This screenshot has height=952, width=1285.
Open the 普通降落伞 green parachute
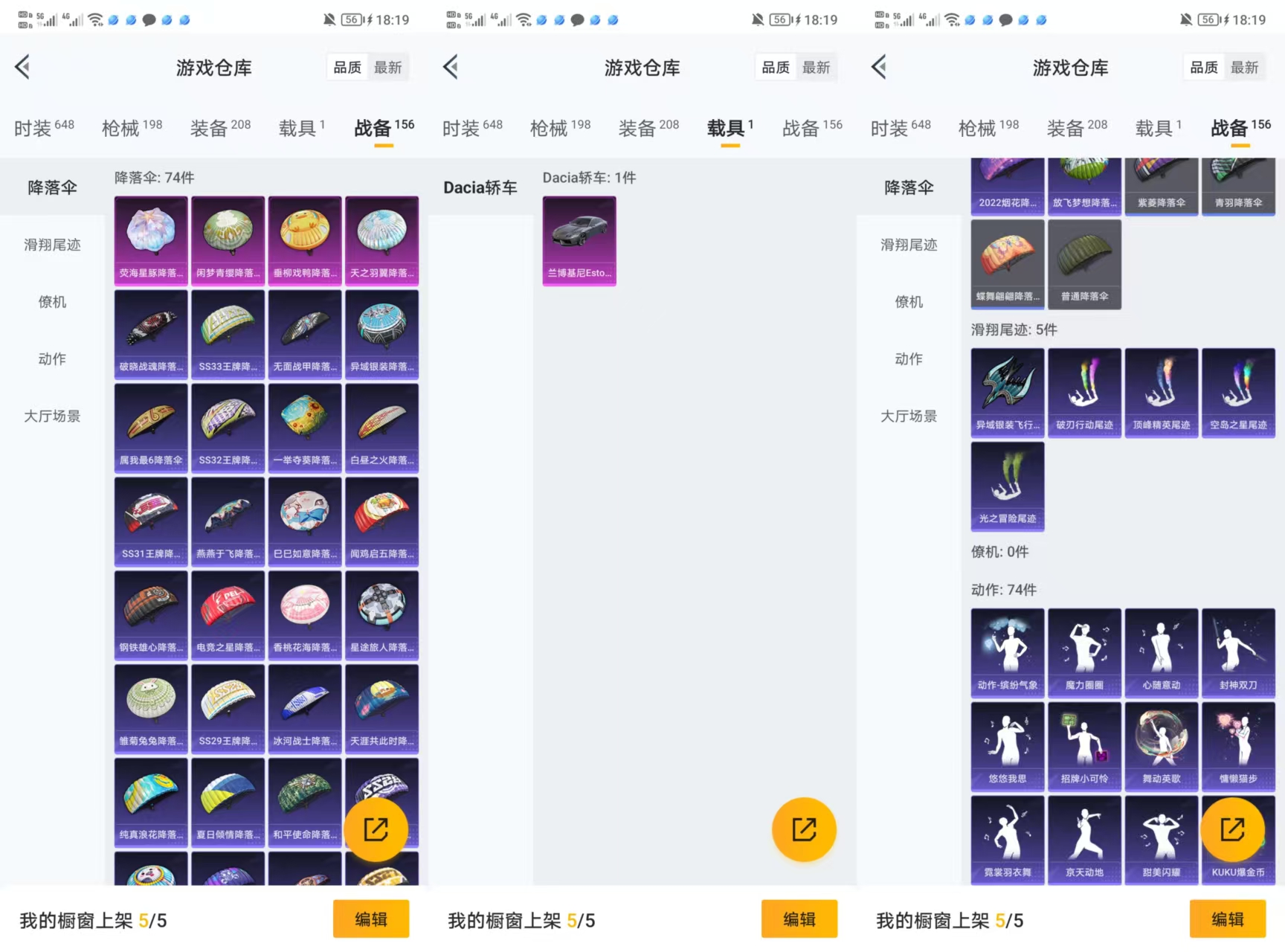[1084, 264]
